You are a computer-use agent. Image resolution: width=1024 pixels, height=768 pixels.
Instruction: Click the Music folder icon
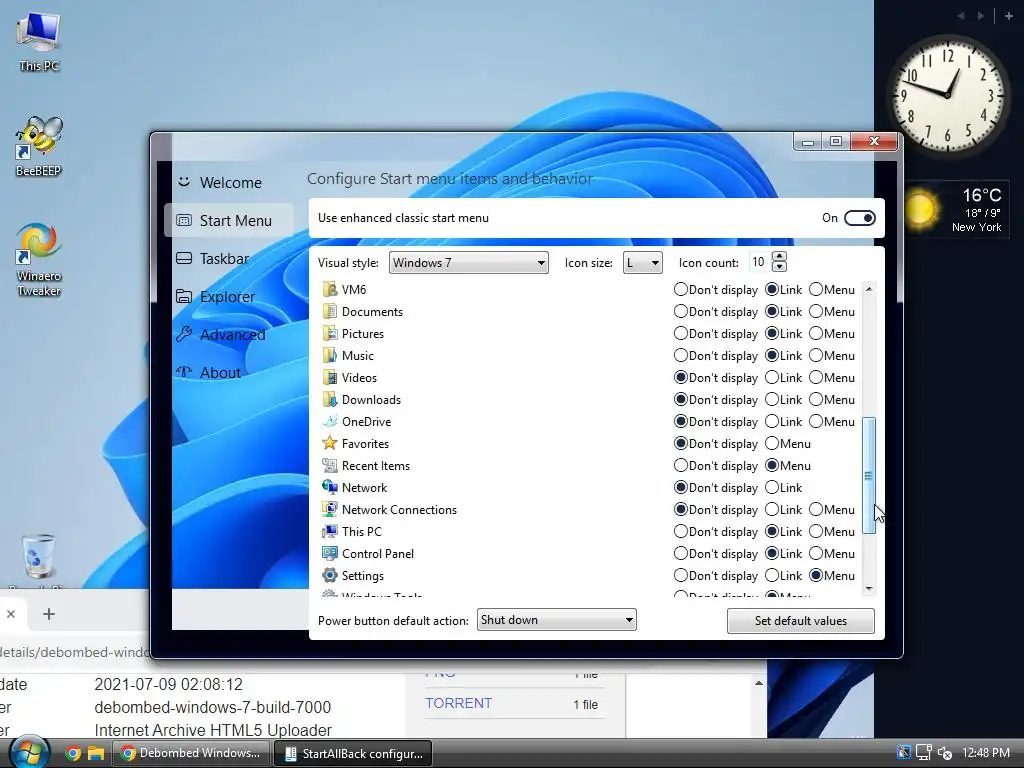pyautogui.click(x=330, y=356)
